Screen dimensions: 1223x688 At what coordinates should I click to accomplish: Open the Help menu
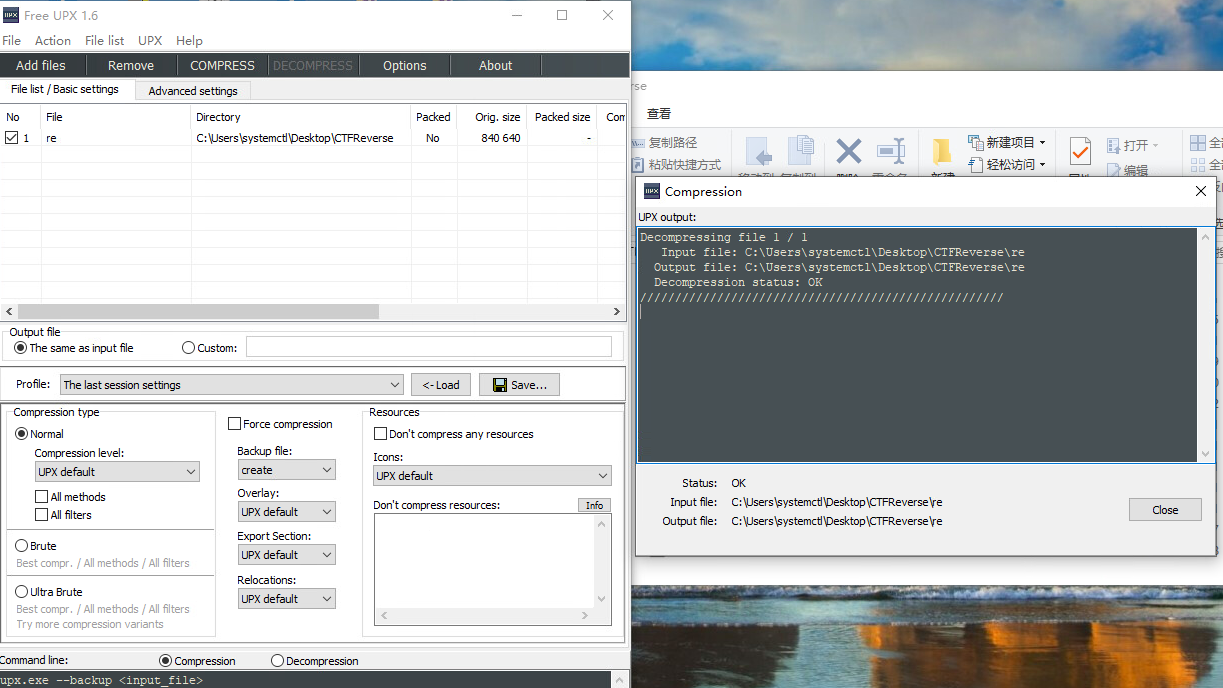[x=189, y=41]
